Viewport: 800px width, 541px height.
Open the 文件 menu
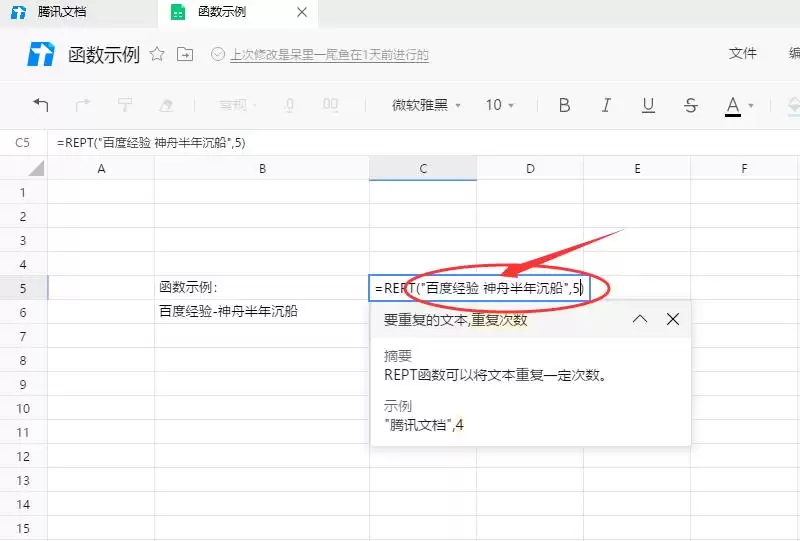pyautogui.click(x=742, y=54)
